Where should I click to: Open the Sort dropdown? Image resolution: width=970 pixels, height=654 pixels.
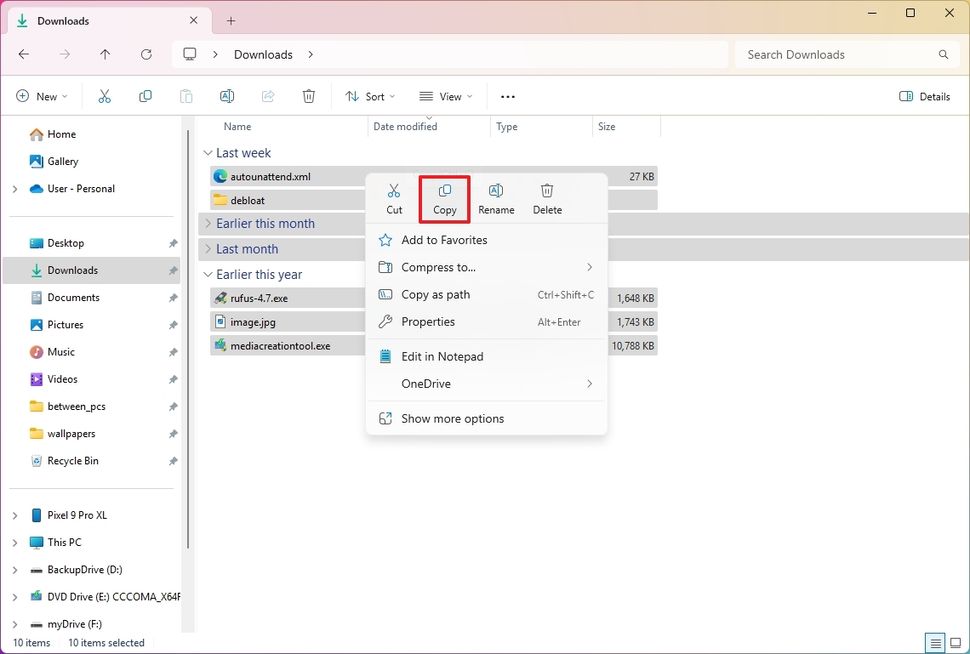coord(370,97)
